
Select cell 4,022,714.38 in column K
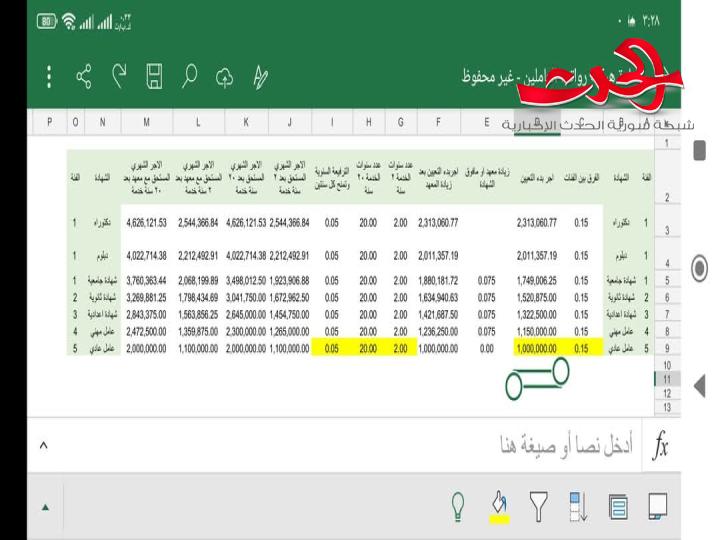coord(246,256)
